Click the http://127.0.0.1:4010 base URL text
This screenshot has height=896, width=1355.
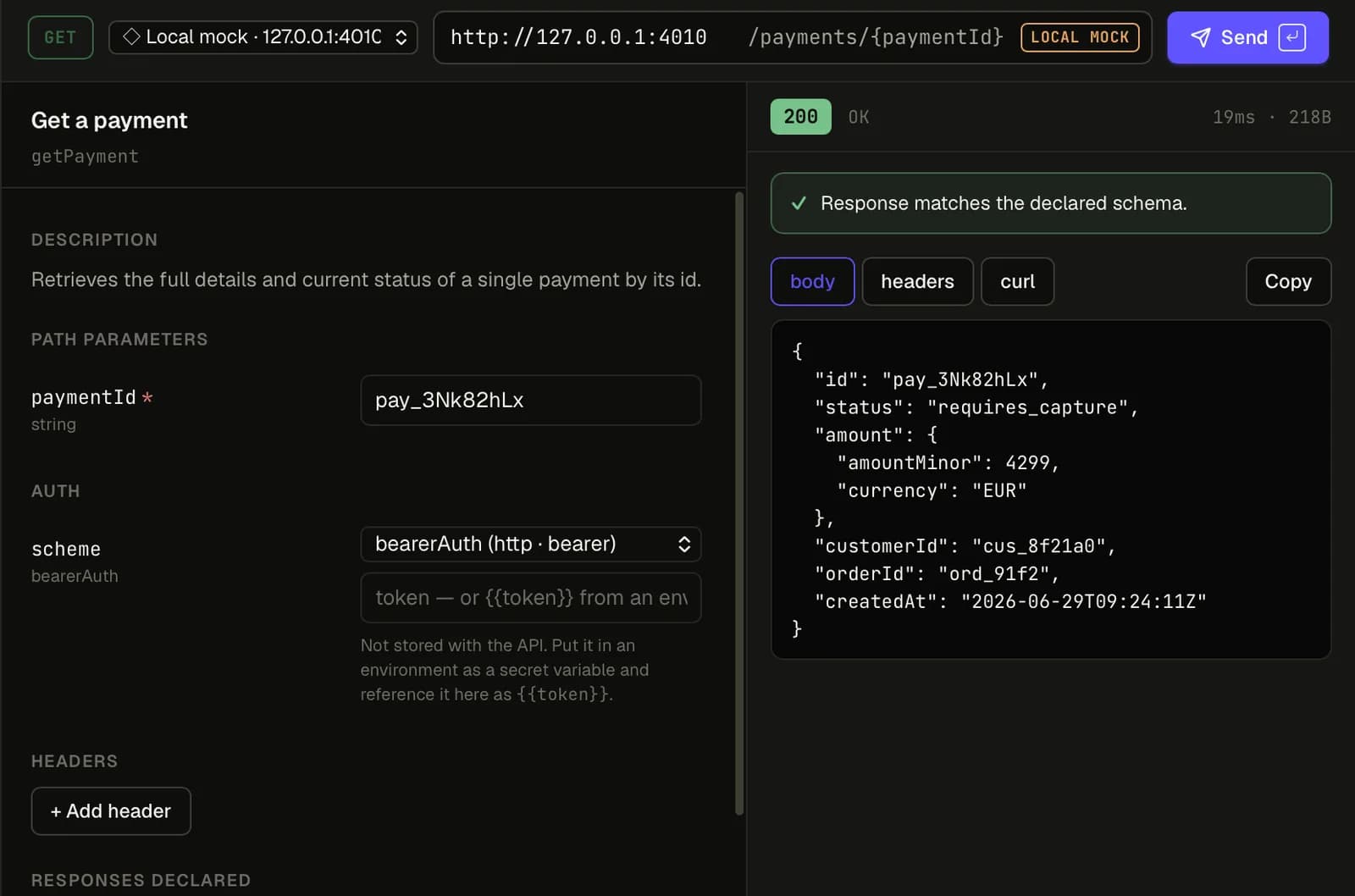[578, 37]
